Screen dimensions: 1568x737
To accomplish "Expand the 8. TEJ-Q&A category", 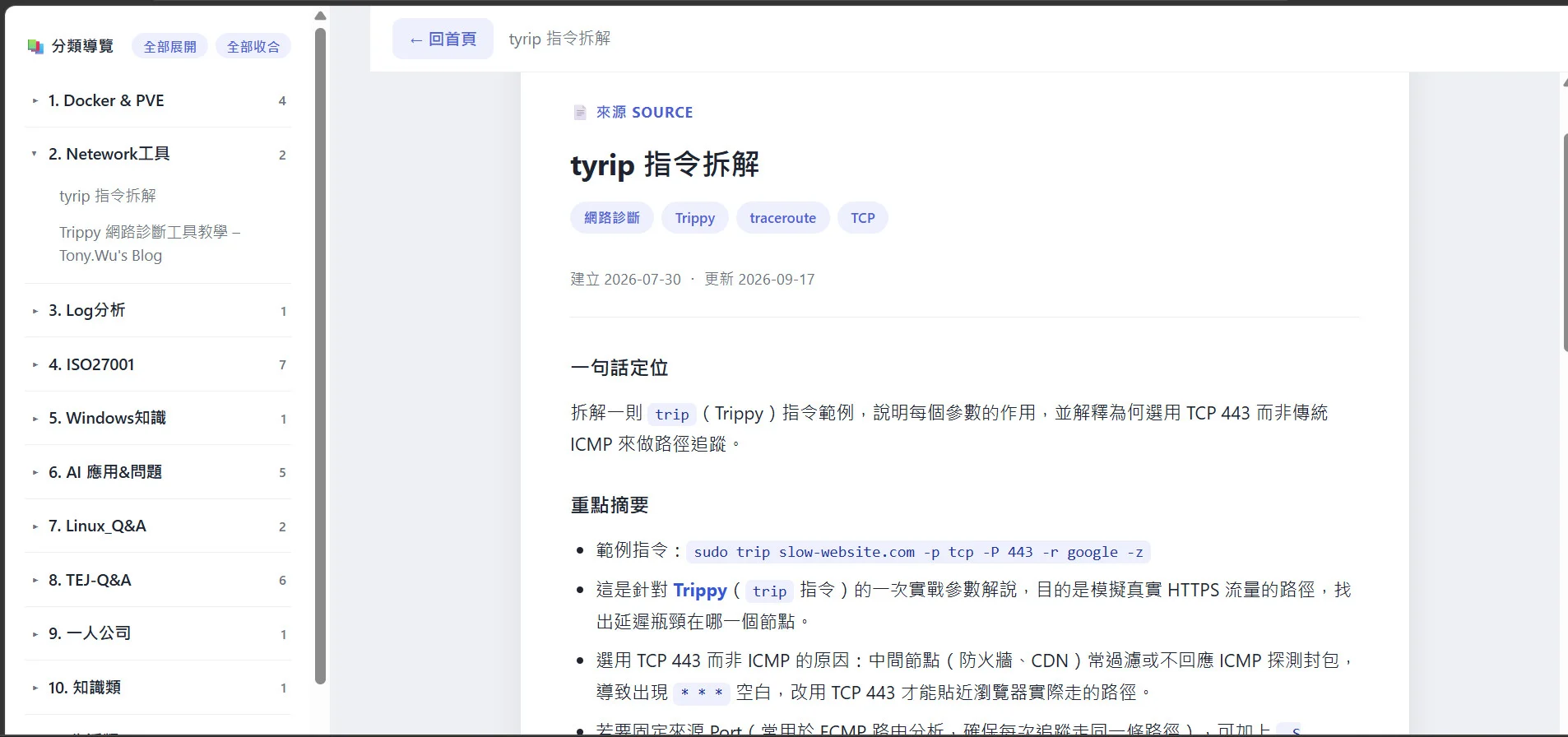I will click(158, 580).
